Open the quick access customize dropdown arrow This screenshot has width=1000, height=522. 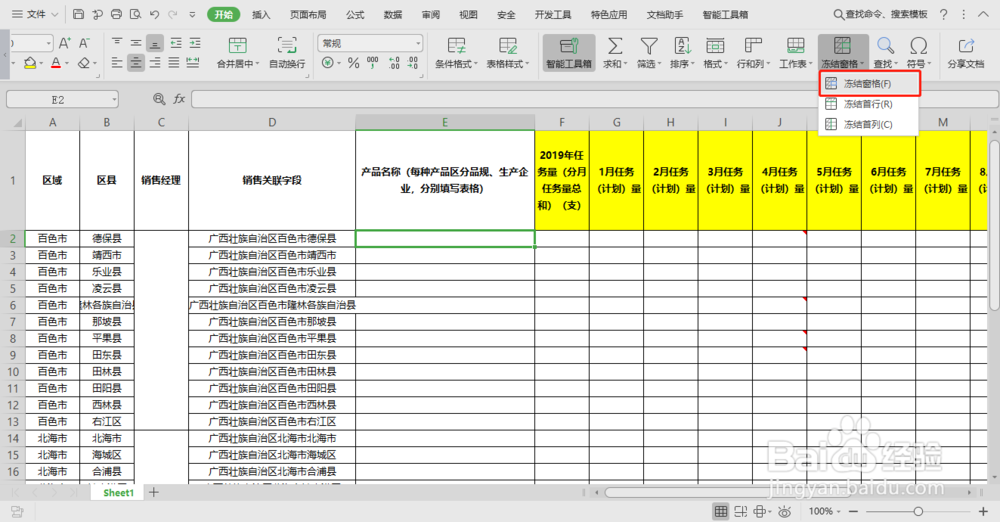[x=193, y=14]
